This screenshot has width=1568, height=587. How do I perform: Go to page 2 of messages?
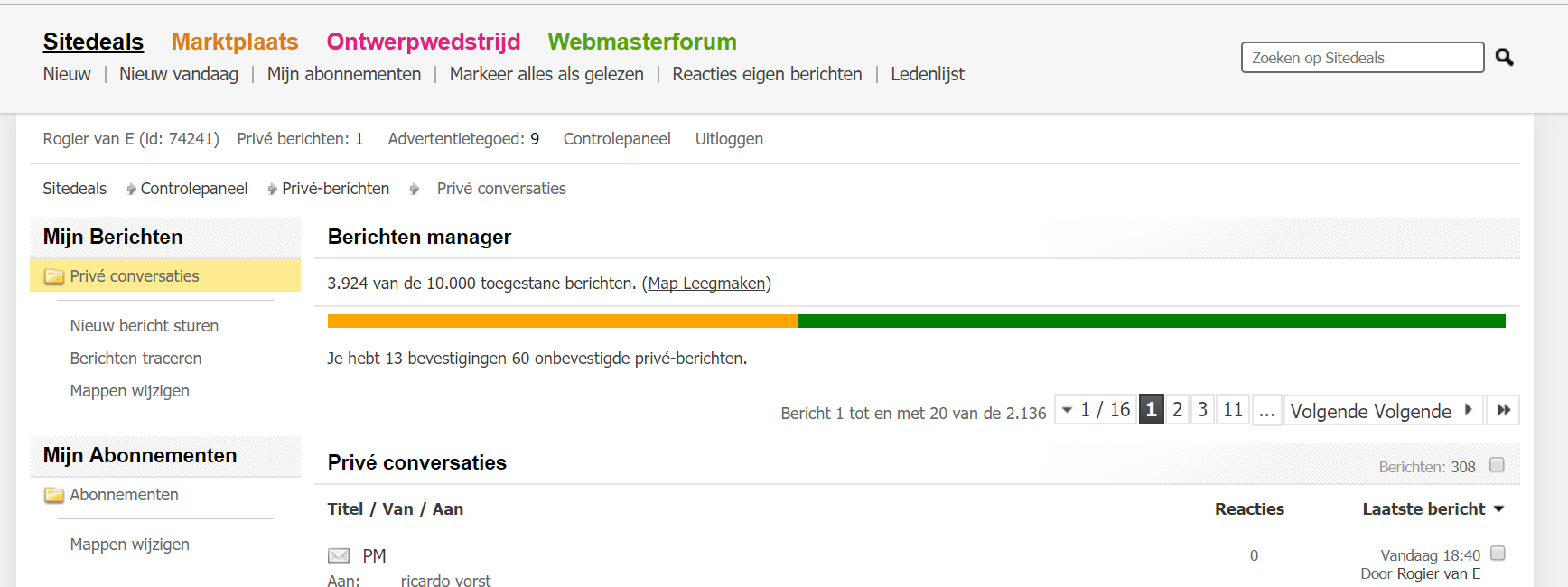point(1177,410)
